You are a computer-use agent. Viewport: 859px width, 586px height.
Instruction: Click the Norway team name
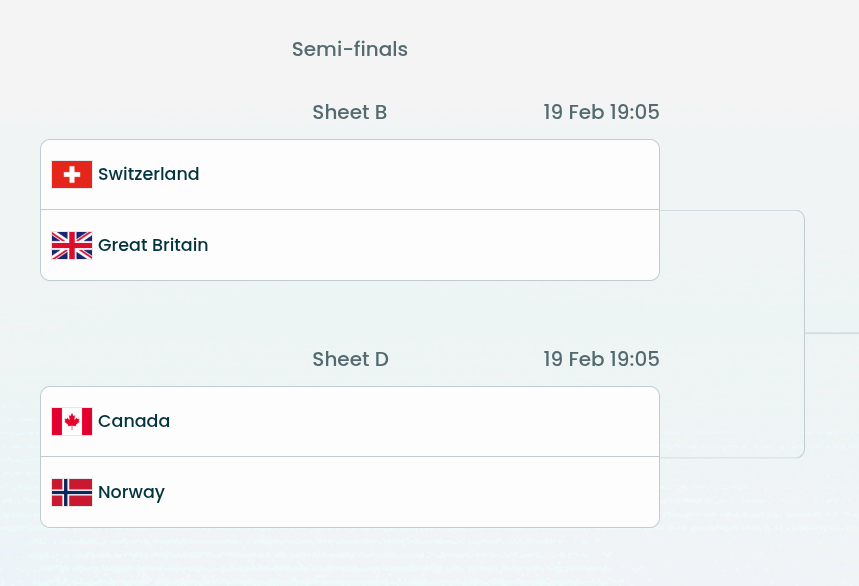click(131, 492)
